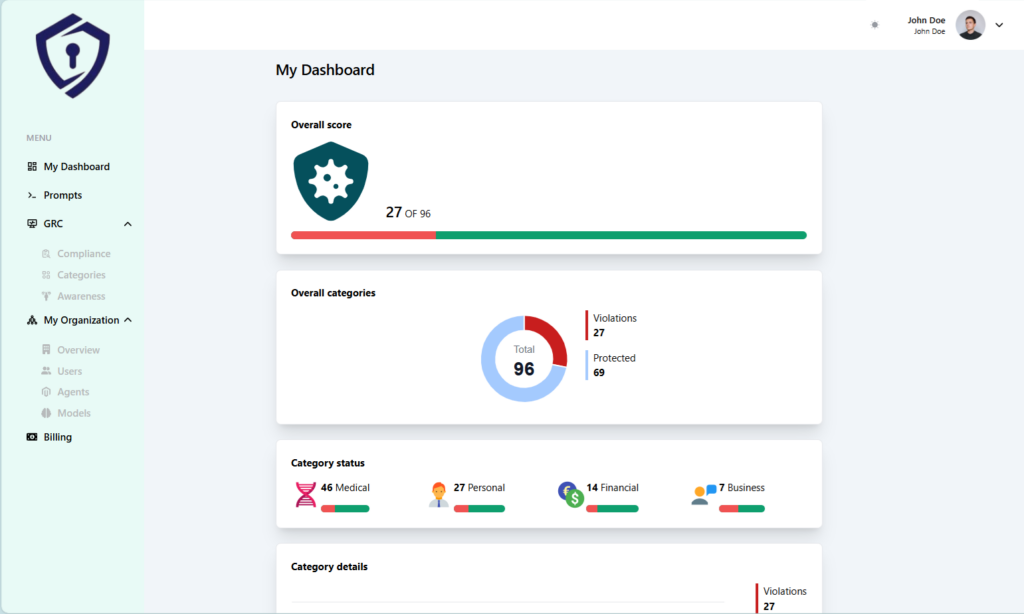Click the Awareness icon in sidebar
This screenshot has height=614, width=1024.
pos(46,296)
